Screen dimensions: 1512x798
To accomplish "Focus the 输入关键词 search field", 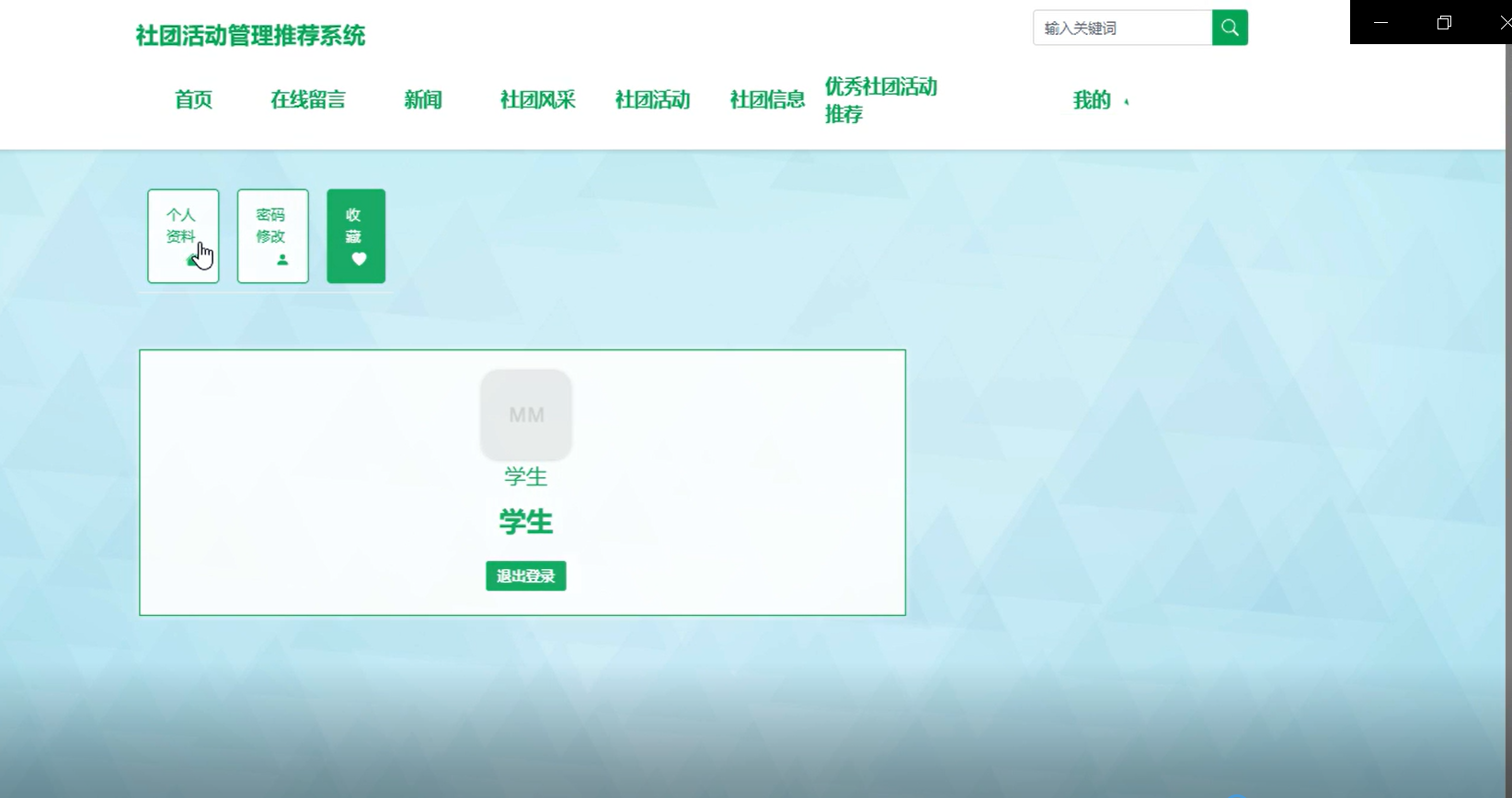I will click(x=1122, y=28).
